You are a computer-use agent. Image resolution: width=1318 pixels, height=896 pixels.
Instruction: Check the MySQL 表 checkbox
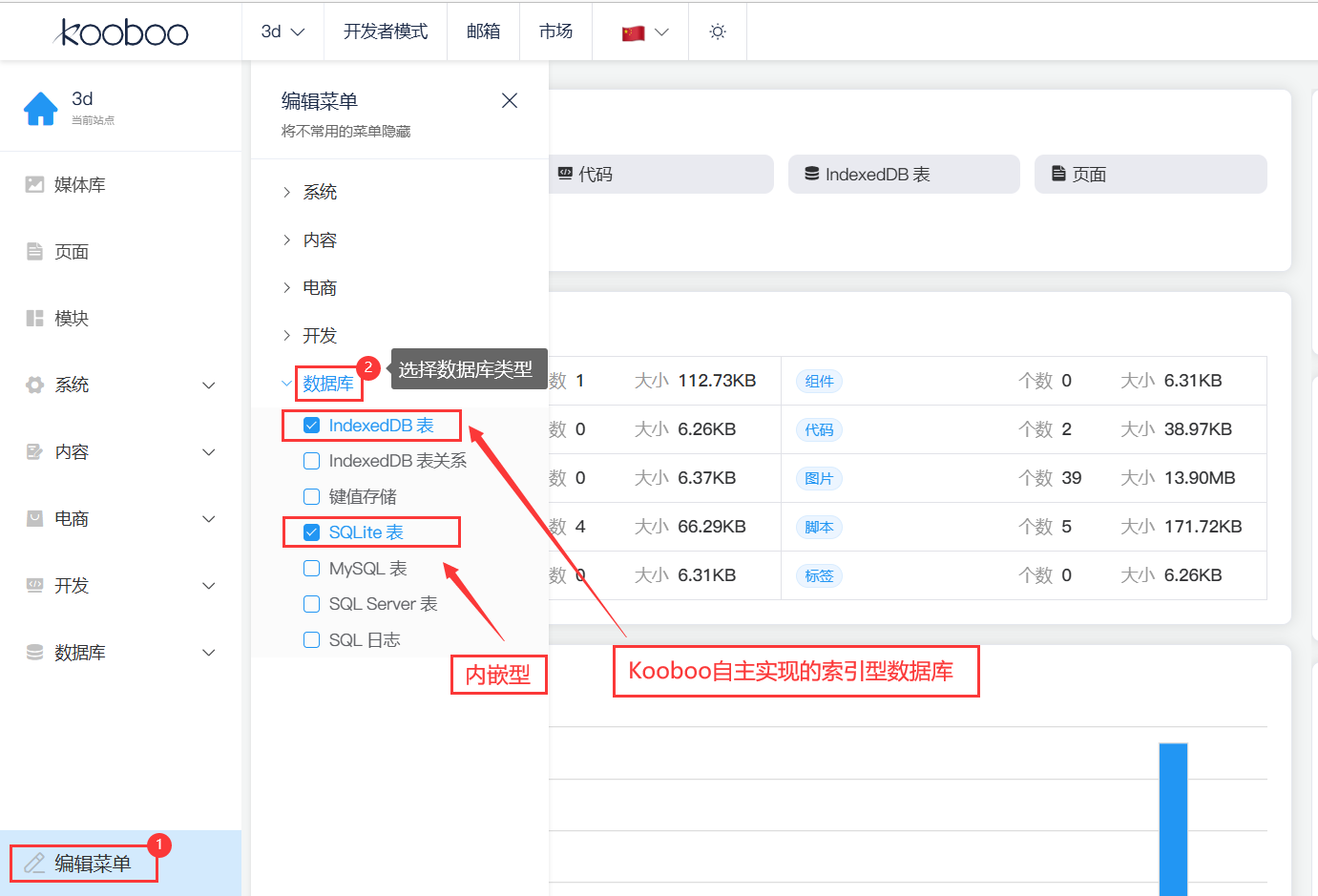(x=311, y=568)
